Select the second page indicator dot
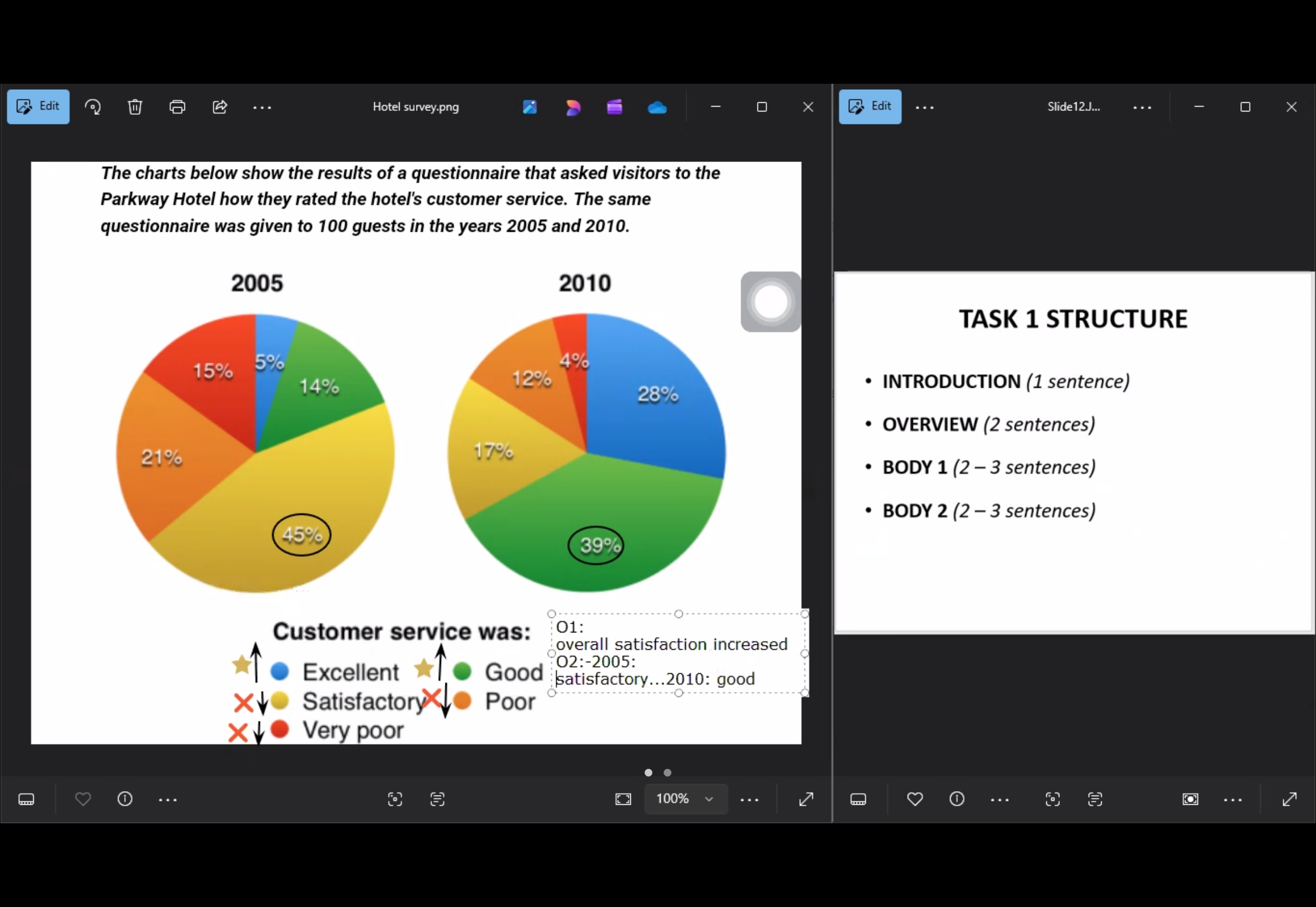Image resolution: width=1316 pixels, height=907 pixels. point(668,773)
